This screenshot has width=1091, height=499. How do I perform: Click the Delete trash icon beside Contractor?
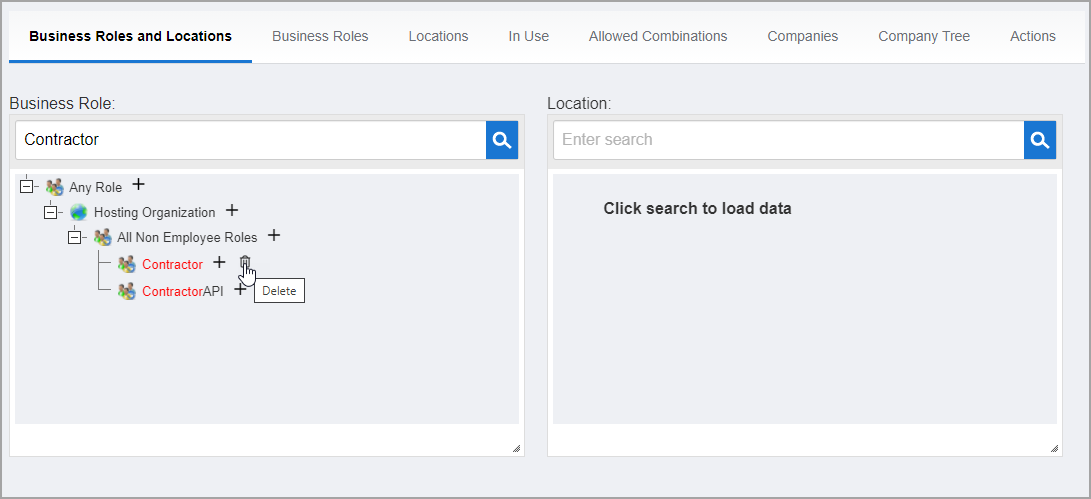click(x=245, y=264)
